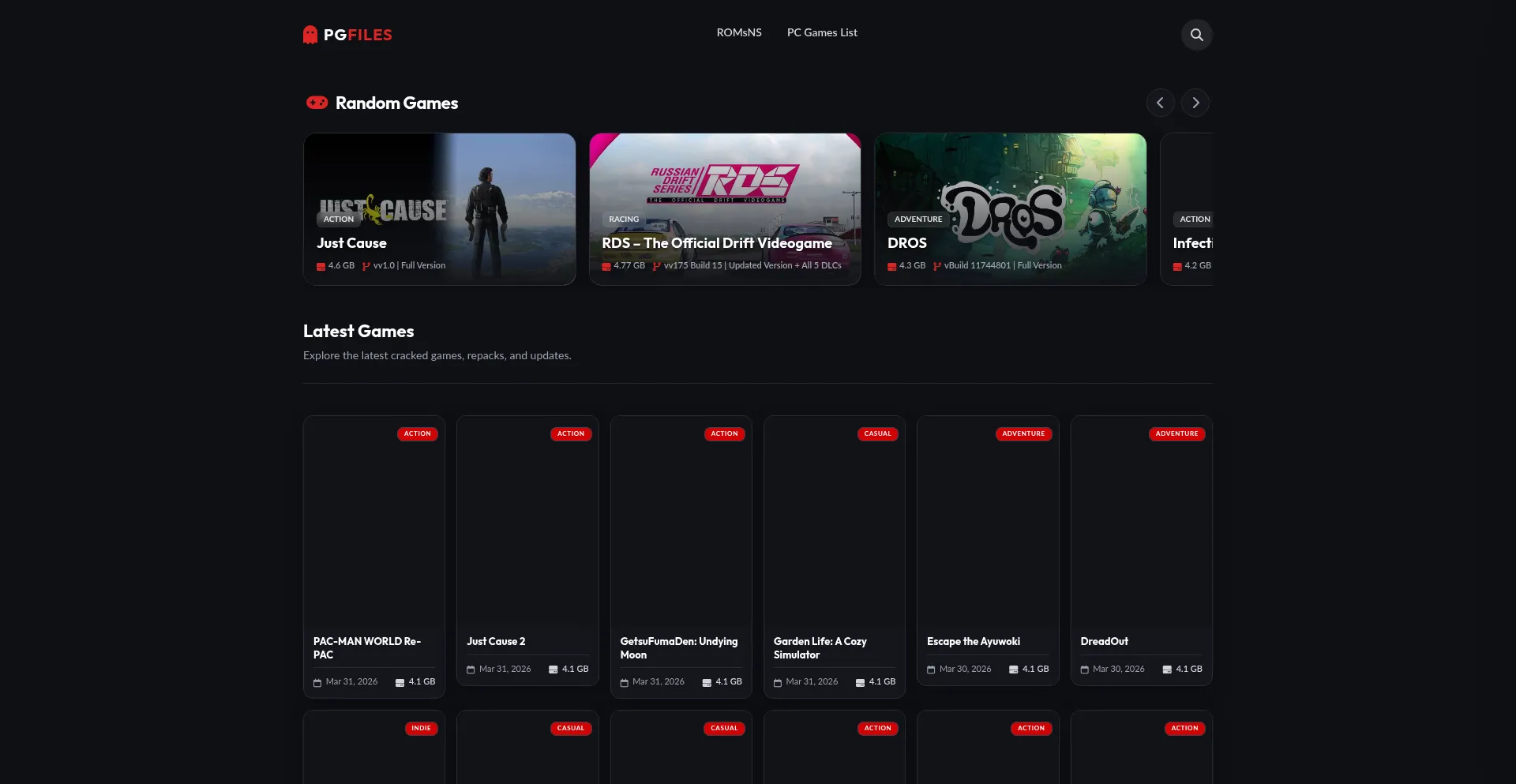Click the version branch icon on Just Cause card

[x=366, y=266]
